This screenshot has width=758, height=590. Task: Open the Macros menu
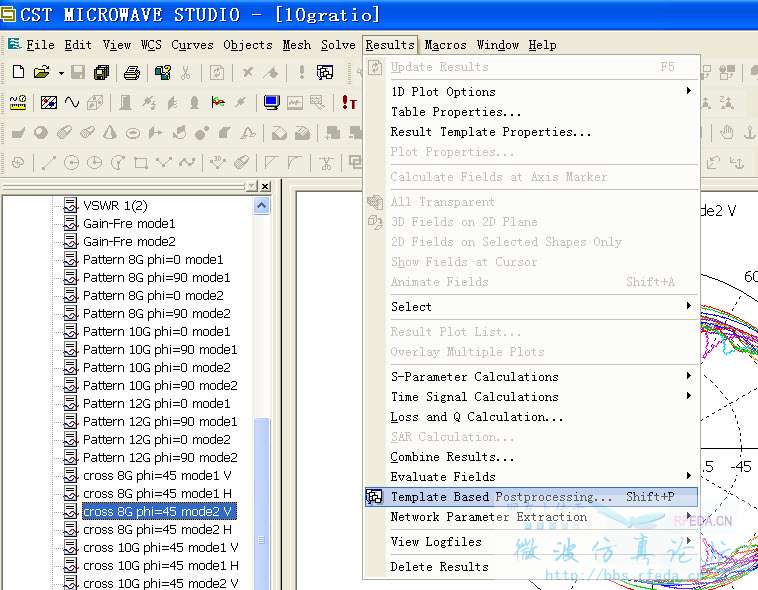[x=445, y=45]
